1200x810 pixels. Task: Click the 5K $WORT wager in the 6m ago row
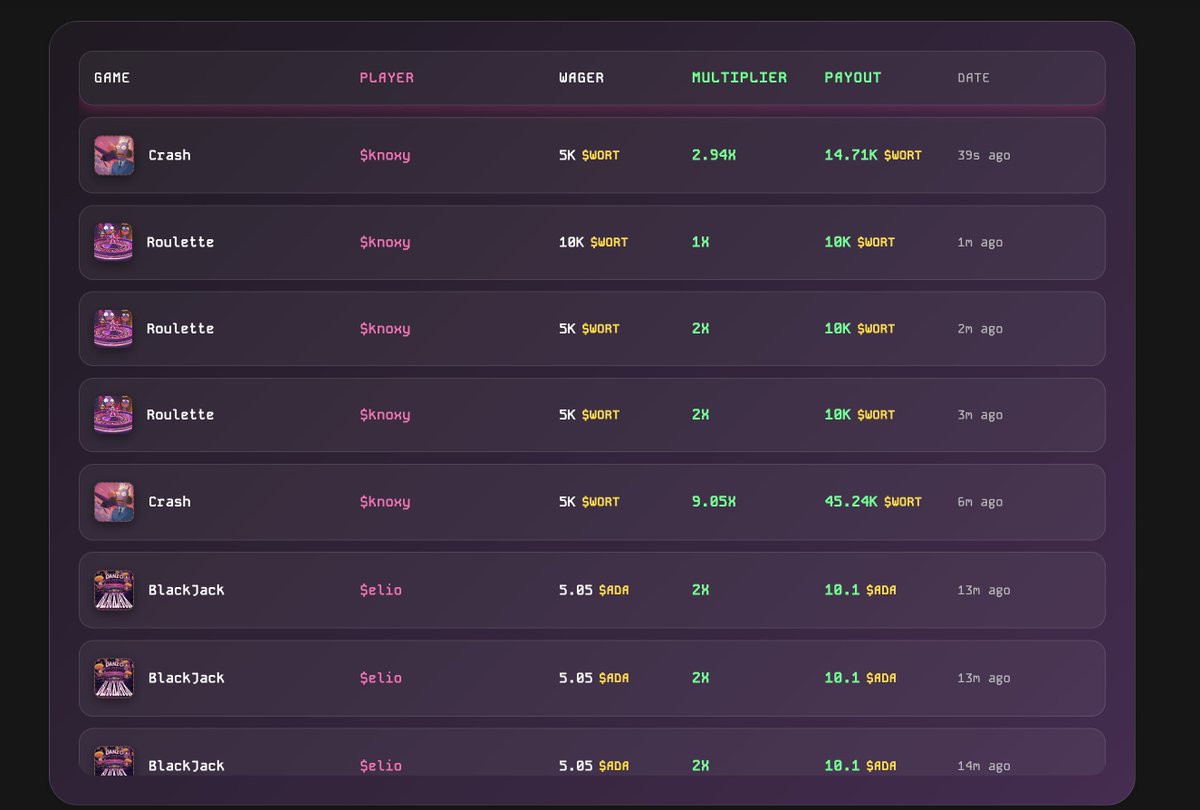point(589,501)
